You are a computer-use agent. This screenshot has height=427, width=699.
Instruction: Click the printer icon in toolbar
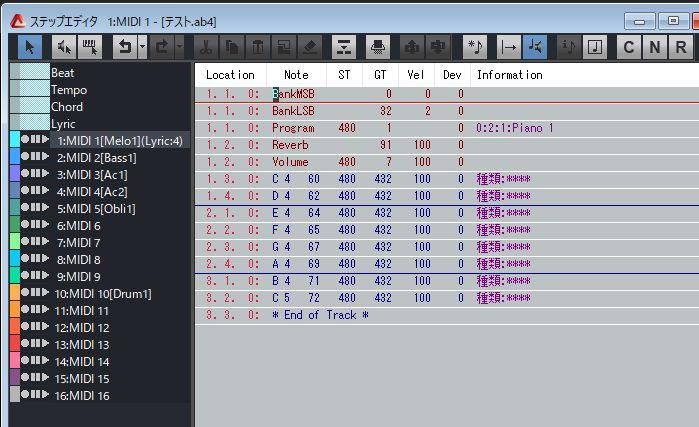(x=378, y=46)
